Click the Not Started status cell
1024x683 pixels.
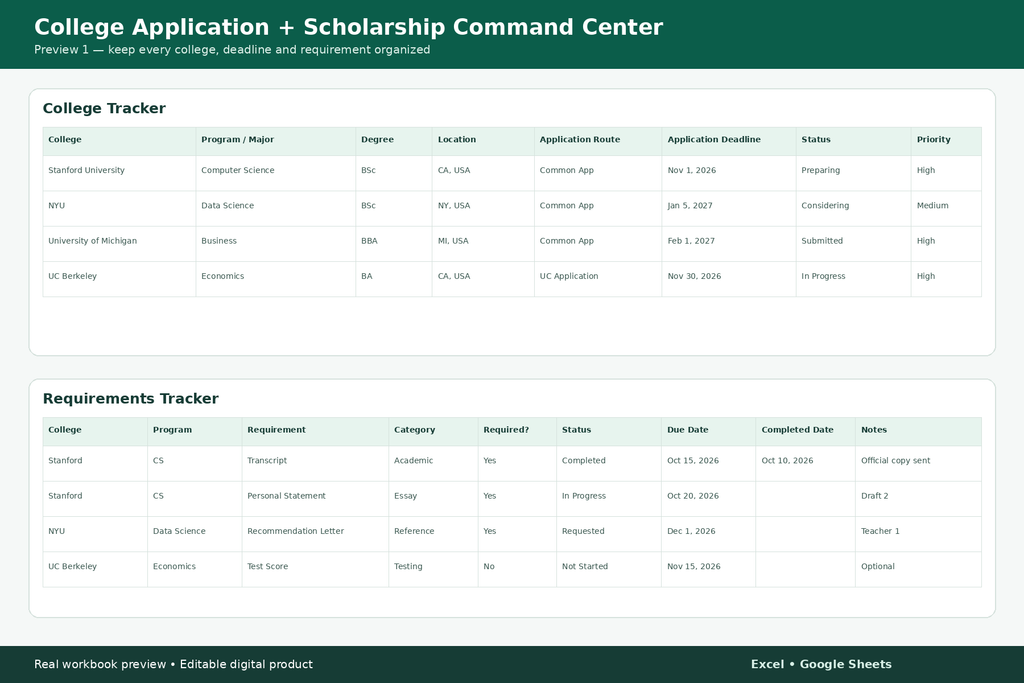(609, 569)
